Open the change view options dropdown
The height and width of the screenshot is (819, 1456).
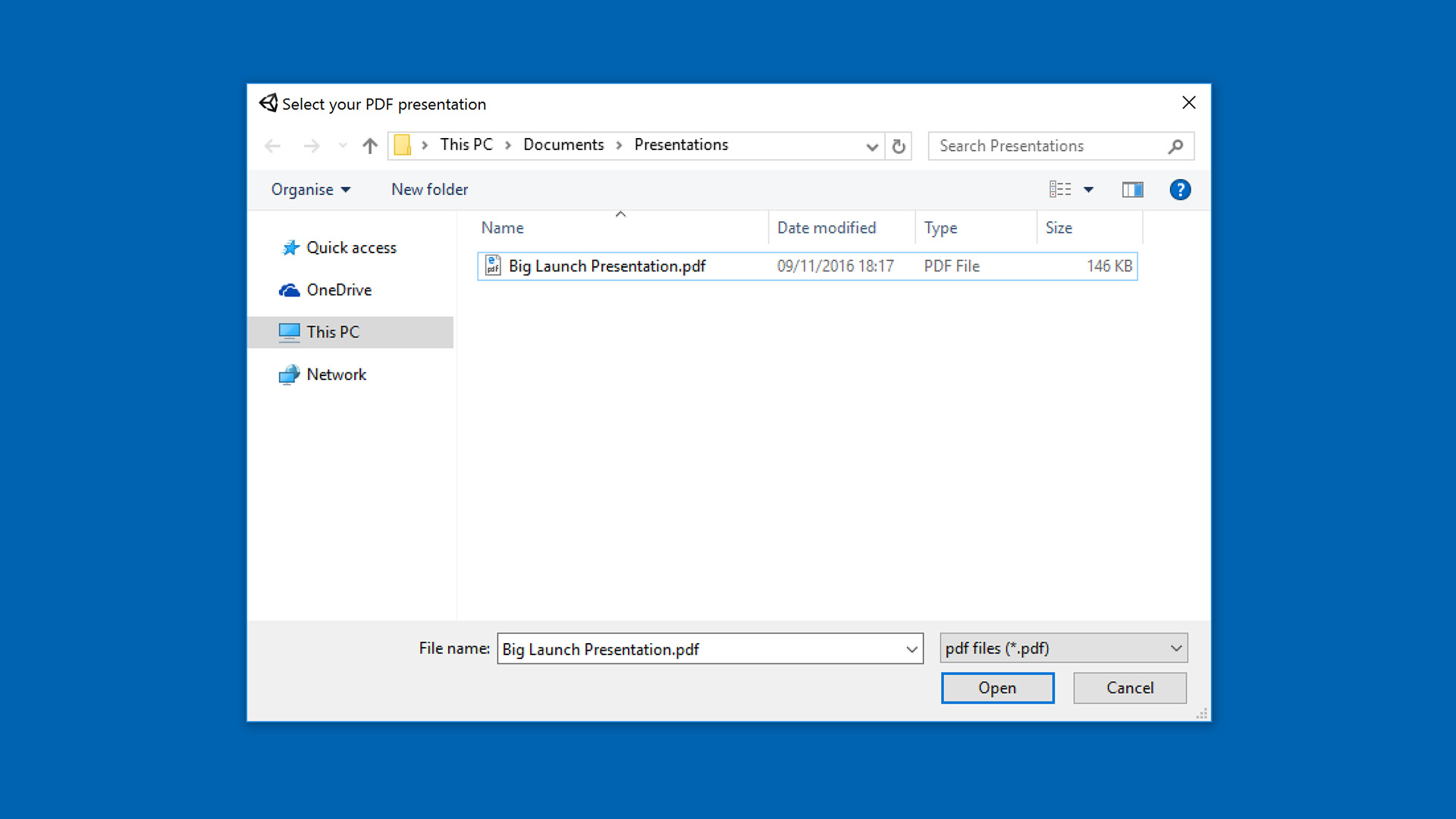[1090, 189]
